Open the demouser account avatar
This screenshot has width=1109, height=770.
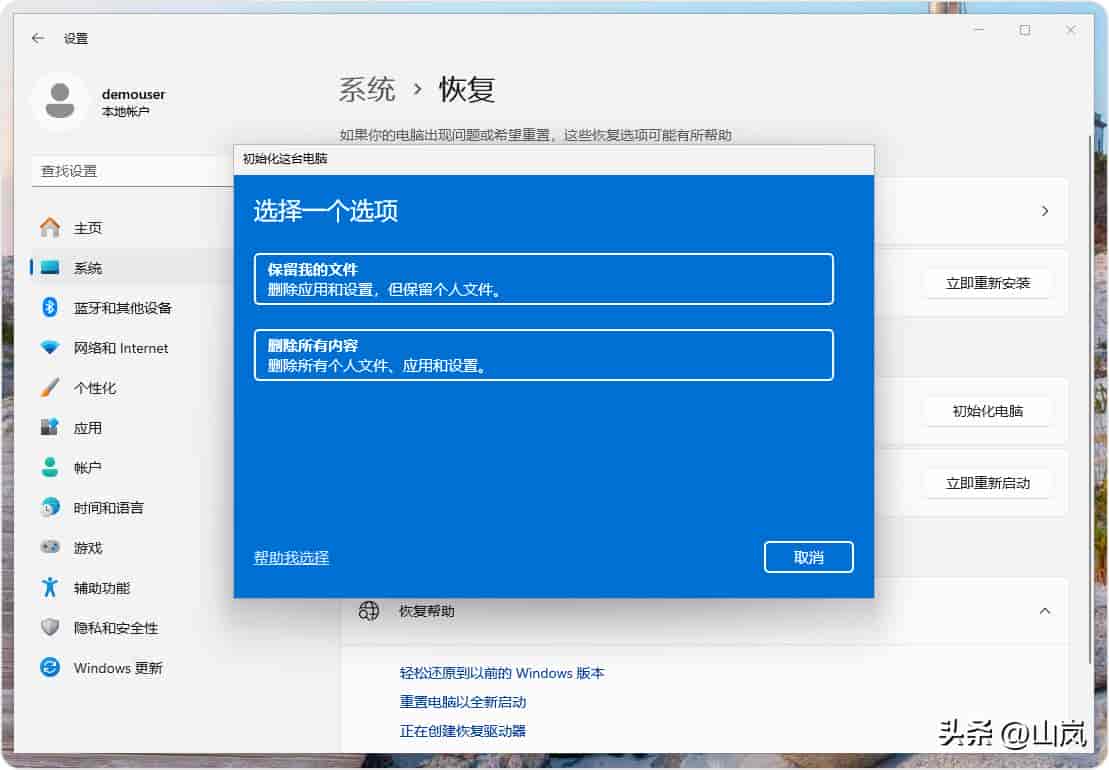[60, 100]
